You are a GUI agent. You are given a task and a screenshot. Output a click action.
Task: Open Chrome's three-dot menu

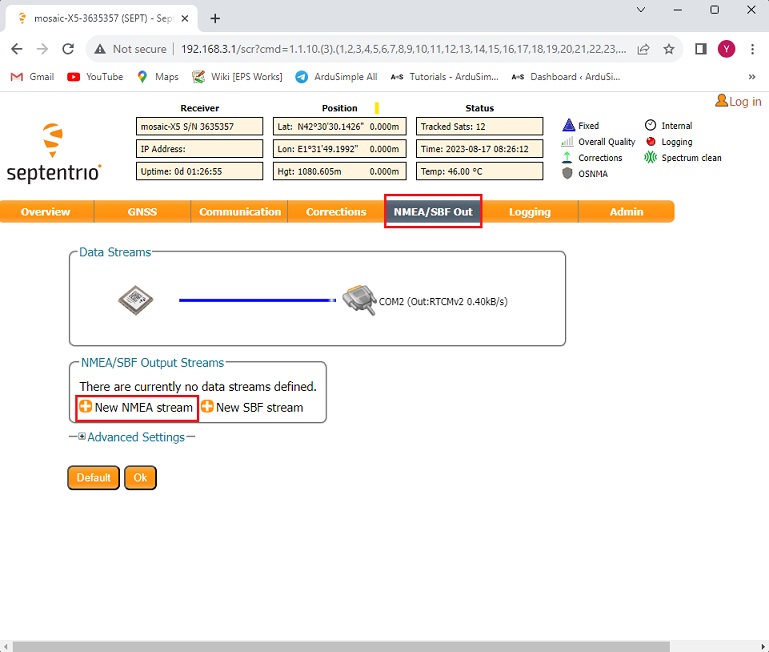752,49
